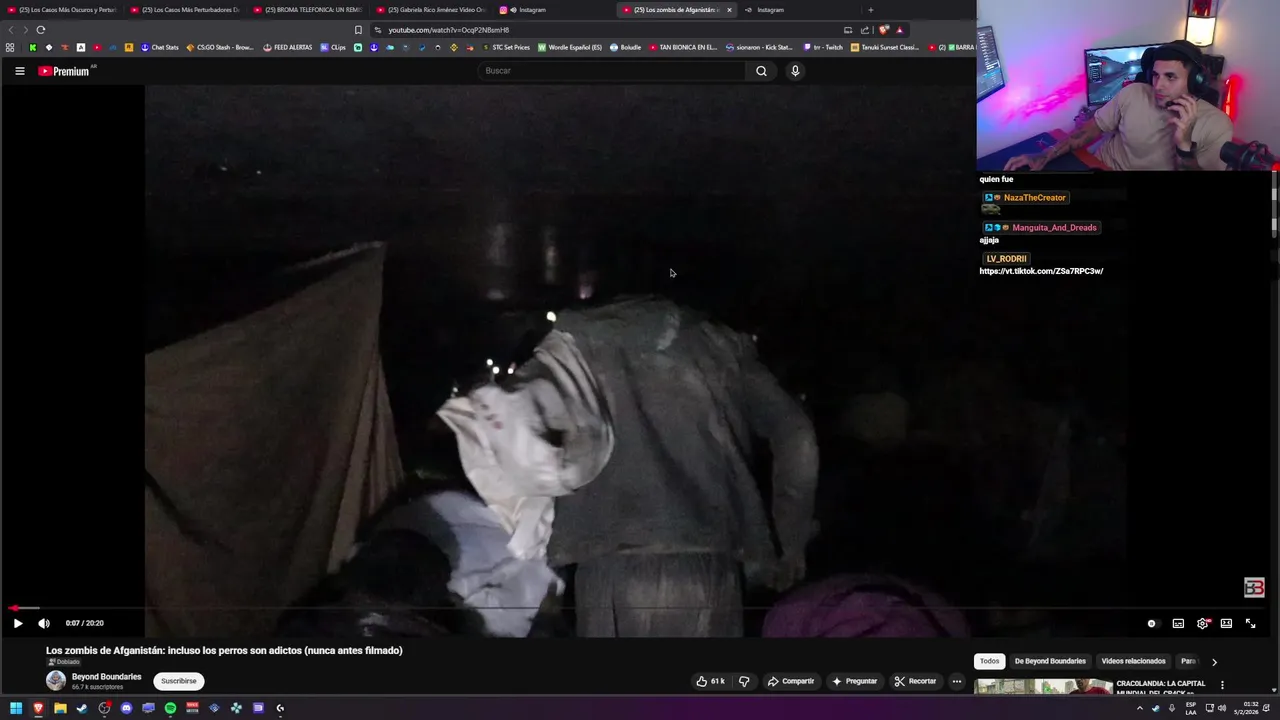Image resolution: width=1280 pixels, height=720 pixels.
Task: Open the Windows Start menu
Action: coord(16,708)
